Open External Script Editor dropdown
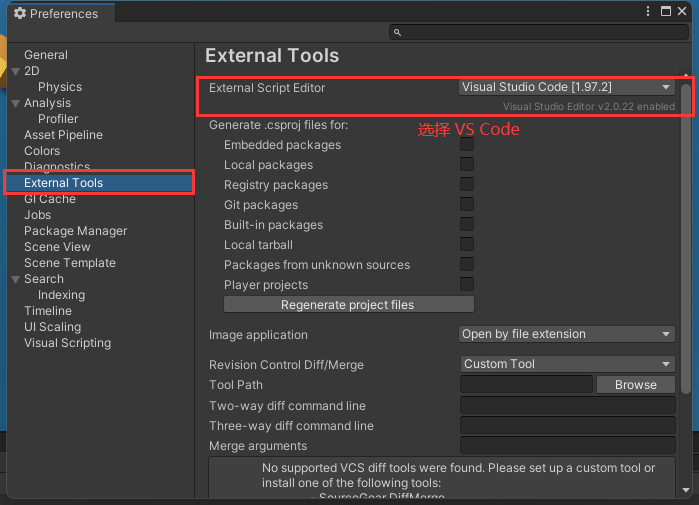 pos(566,87)
